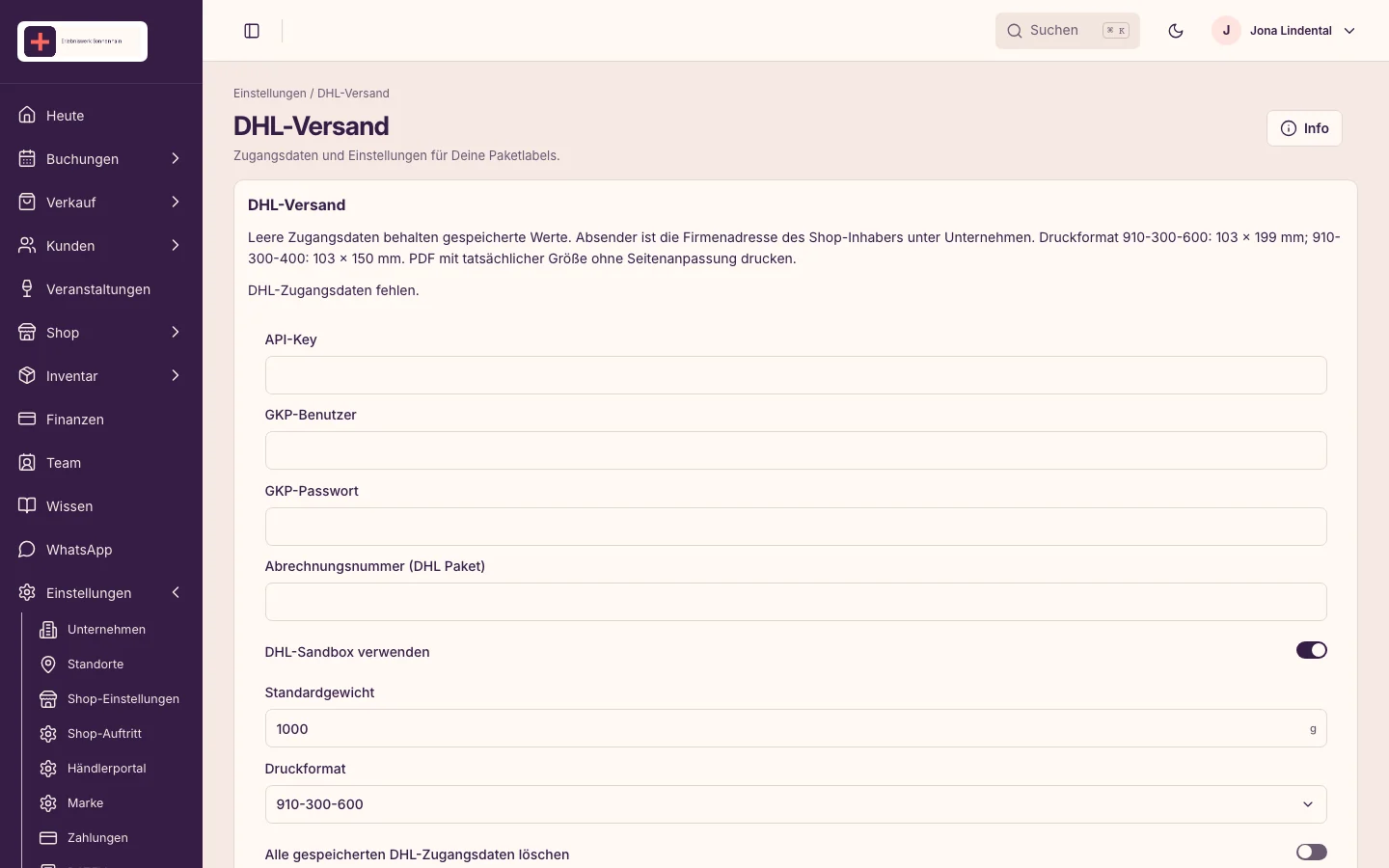The width and height of the screenshot is (1389, 868).
Task: Collapse the Einstellungen submenu chevron
Action: (176, 593)
